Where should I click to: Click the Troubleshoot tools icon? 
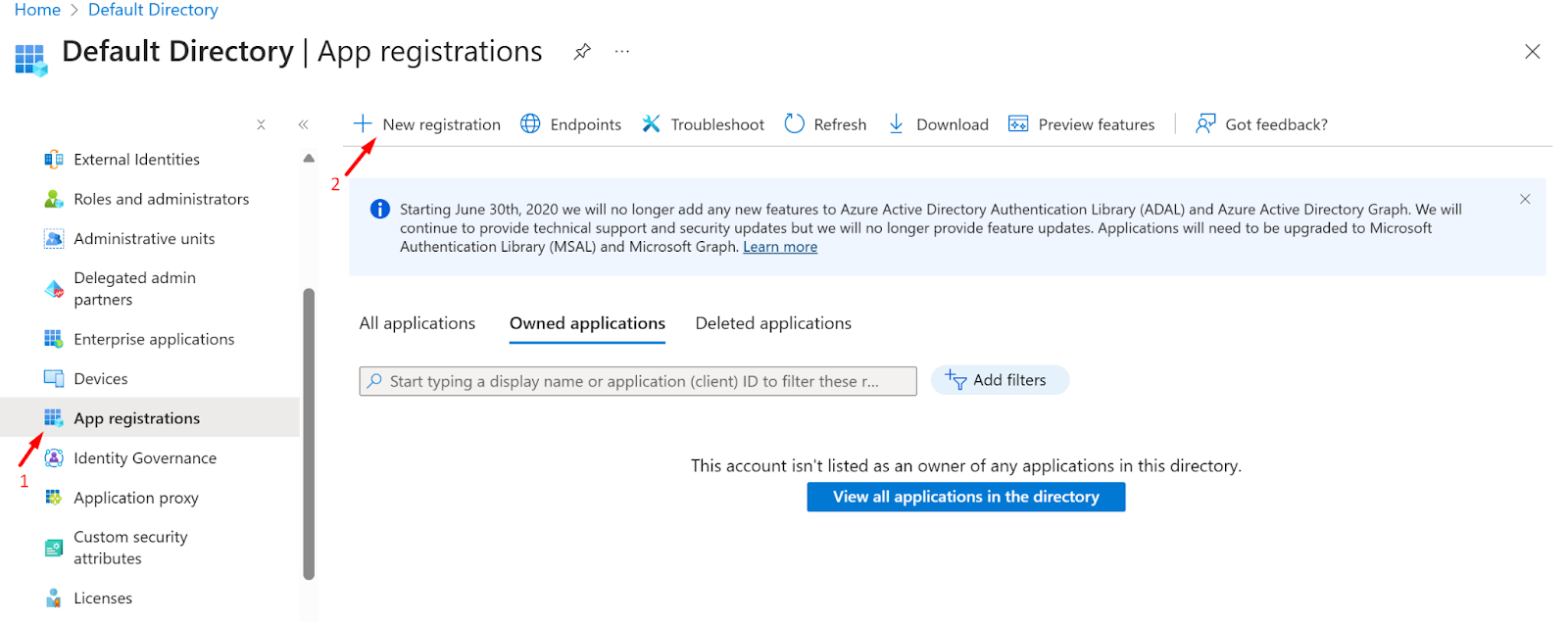(651, 123)
